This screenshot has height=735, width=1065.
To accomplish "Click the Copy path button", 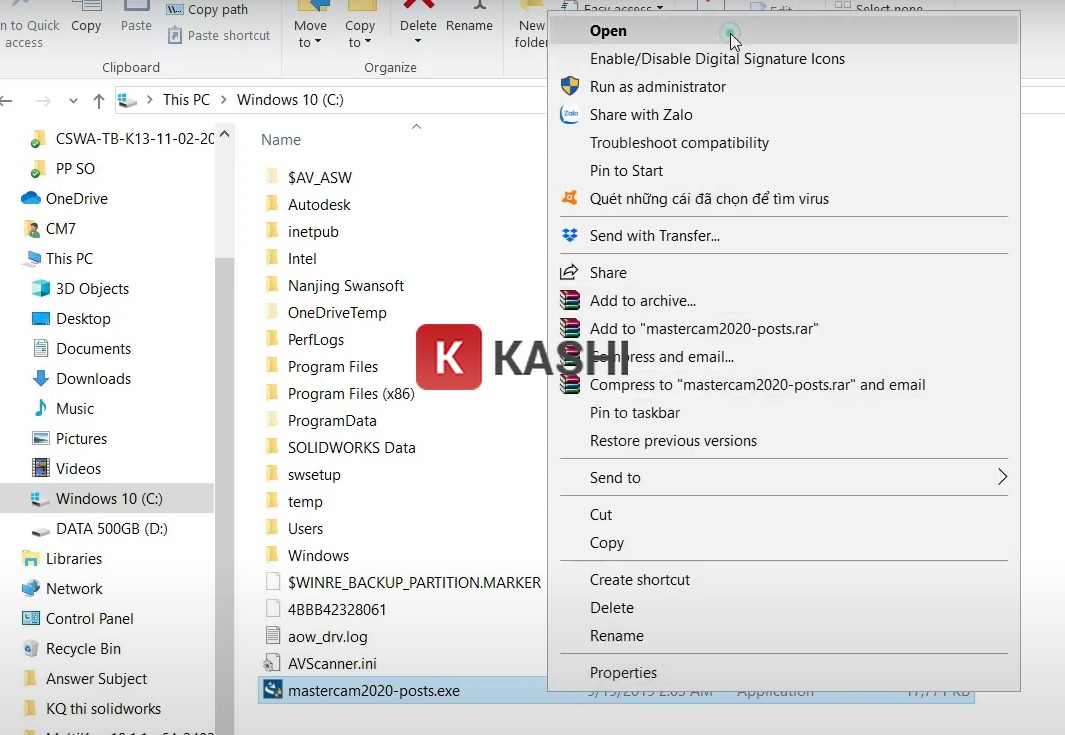I will point(208,9).
